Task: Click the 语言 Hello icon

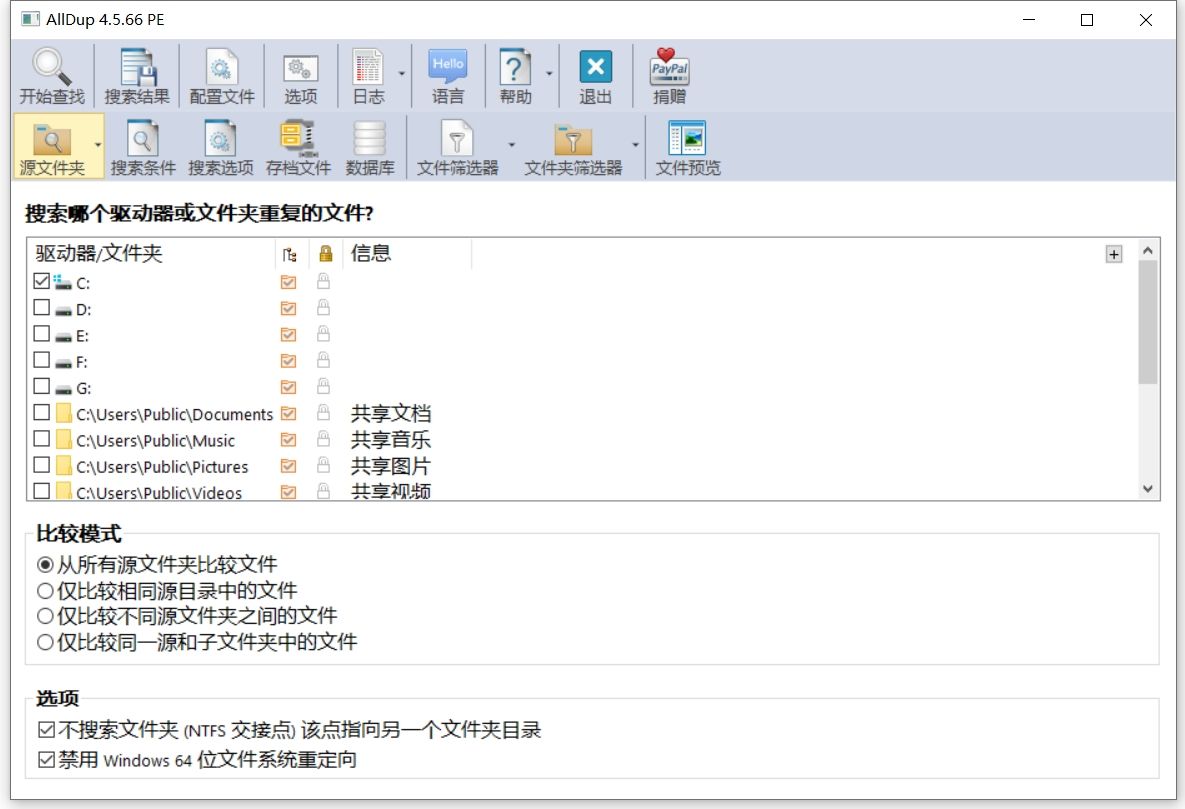Action: [x=447, y=67]
